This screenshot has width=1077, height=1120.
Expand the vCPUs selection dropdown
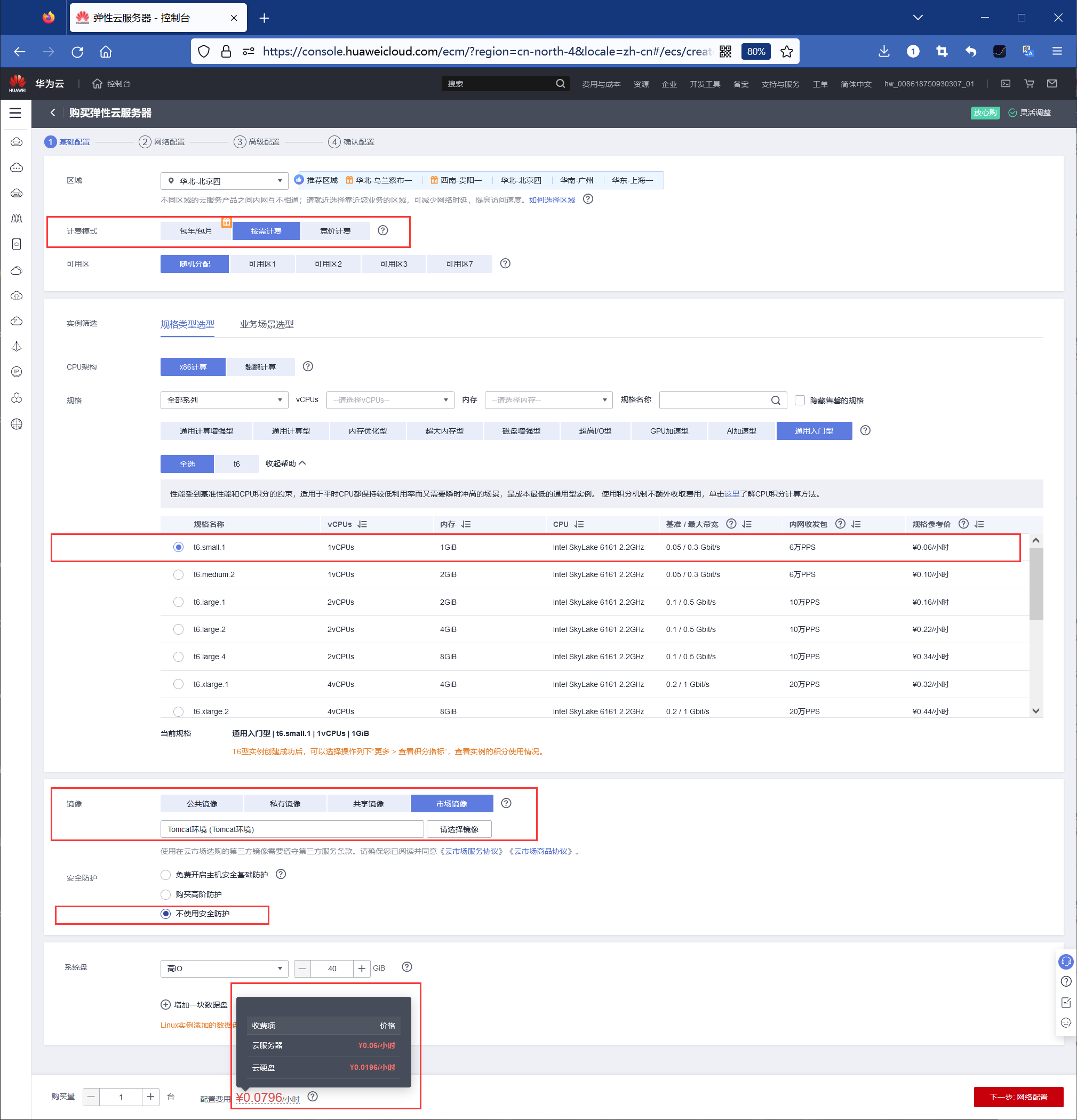point(390,401)
